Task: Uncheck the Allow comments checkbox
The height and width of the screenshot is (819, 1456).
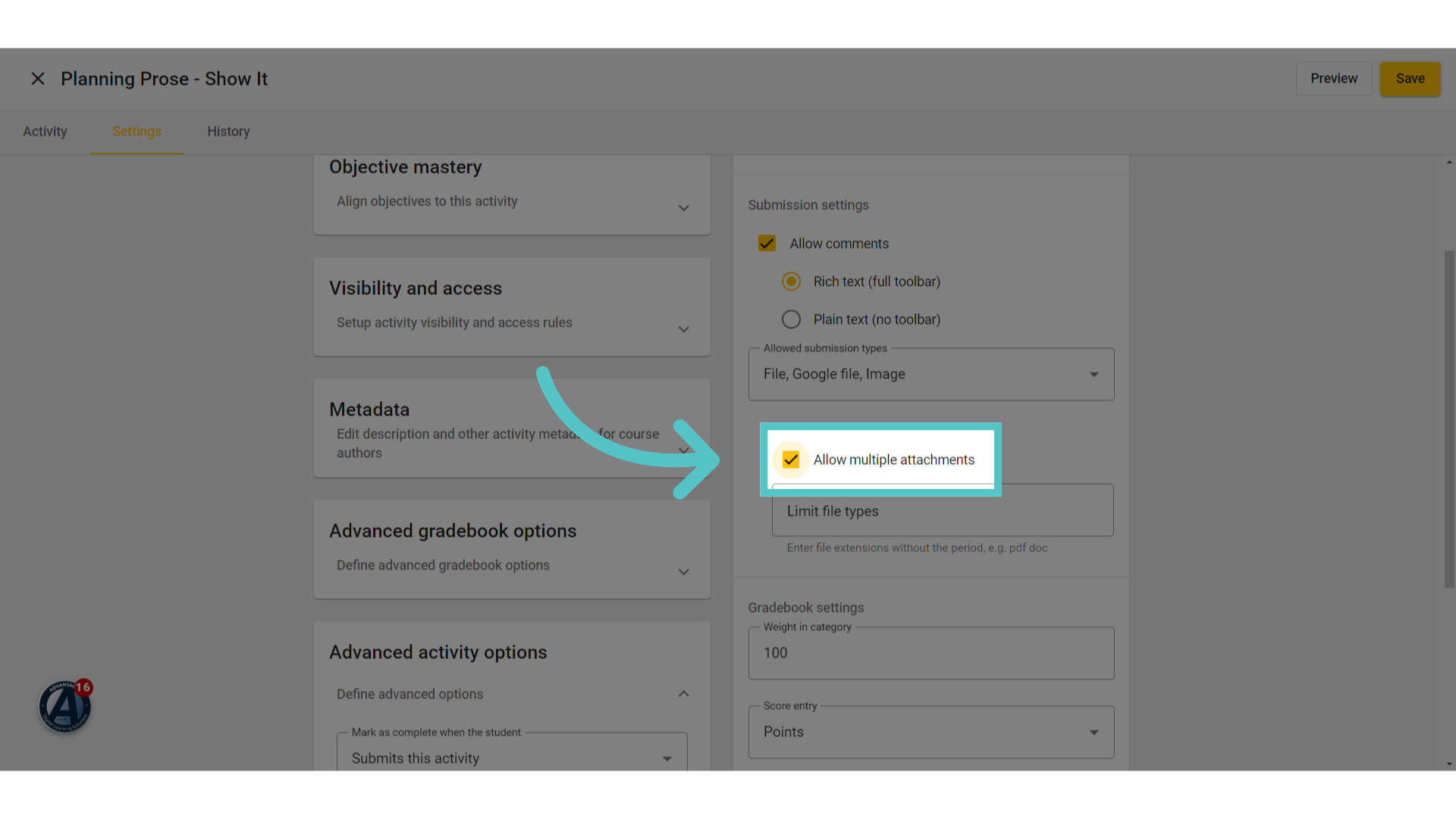Action: tap(767, 243)
